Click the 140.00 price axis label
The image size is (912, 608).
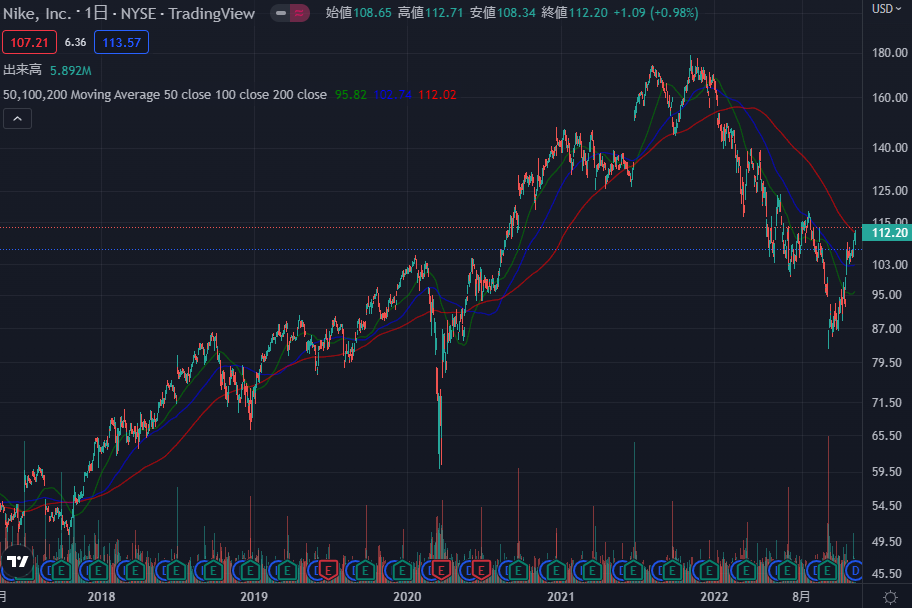889,148
